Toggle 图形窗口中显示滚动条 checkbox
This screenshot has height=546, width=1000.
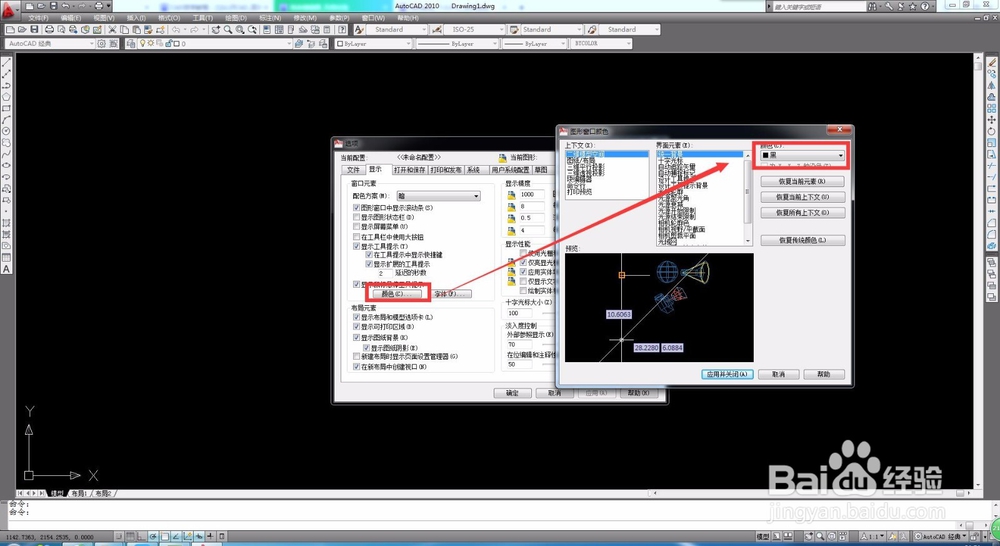pos(357,208)
